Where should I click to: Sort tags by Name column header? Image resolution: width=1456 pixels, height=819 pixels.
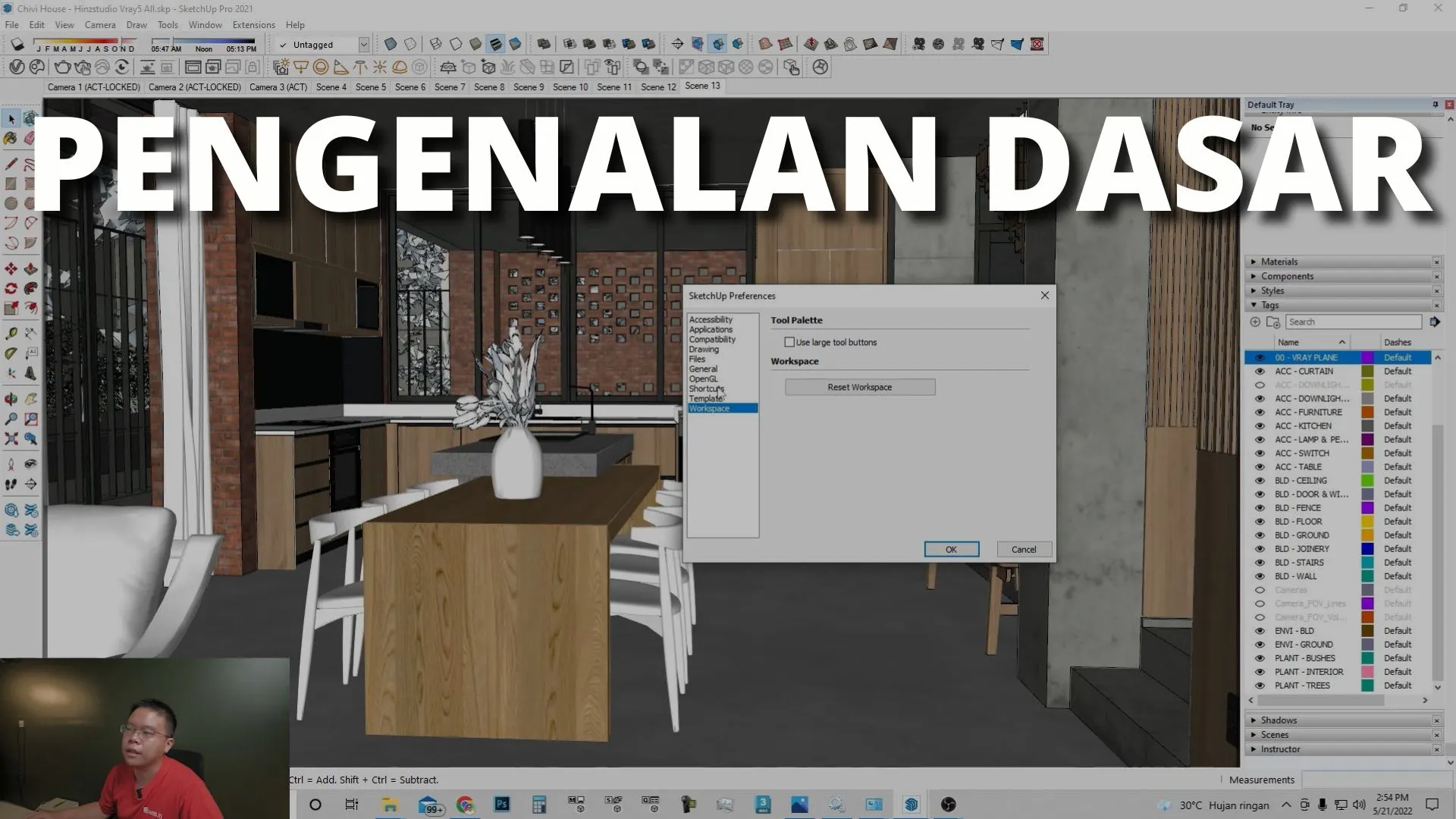[1311, 343]
